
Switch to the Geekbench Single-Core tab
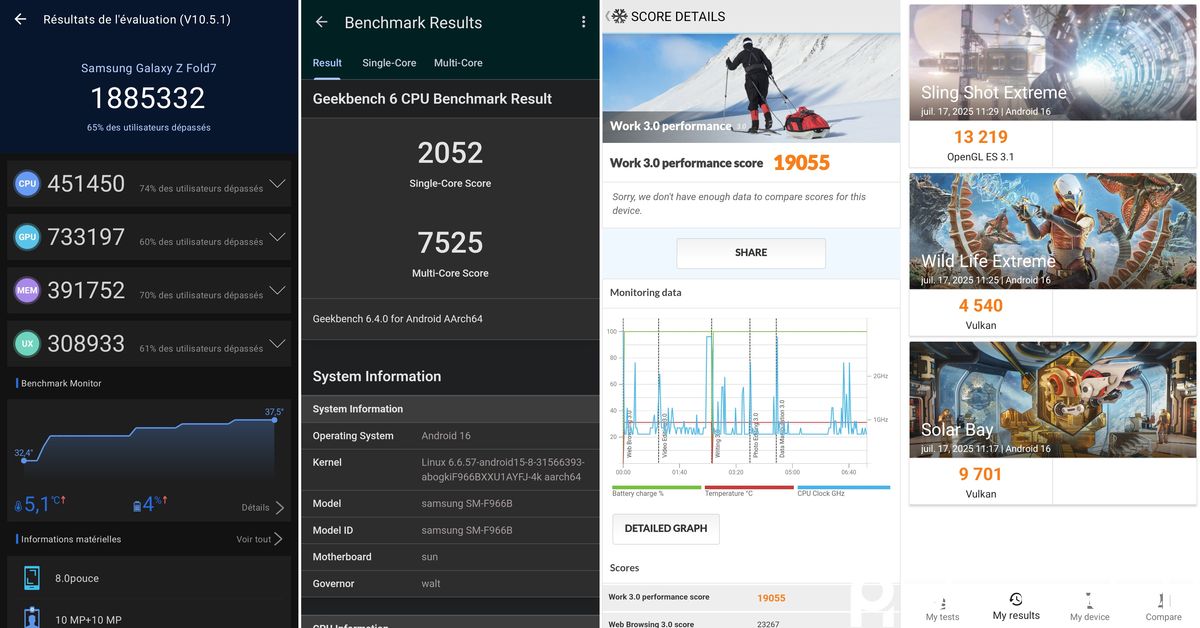click(389, 63)
